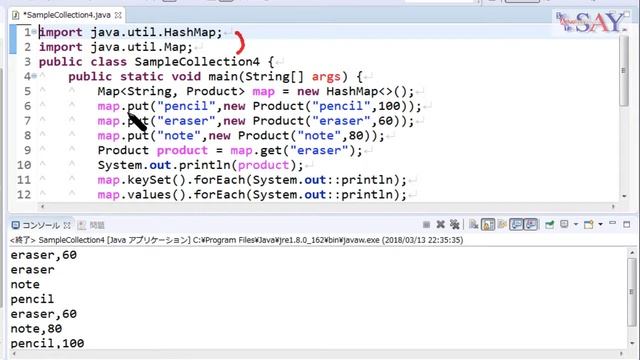
Task: Open Display Selected Console dropdown arrow
Action: click(576, 224)
